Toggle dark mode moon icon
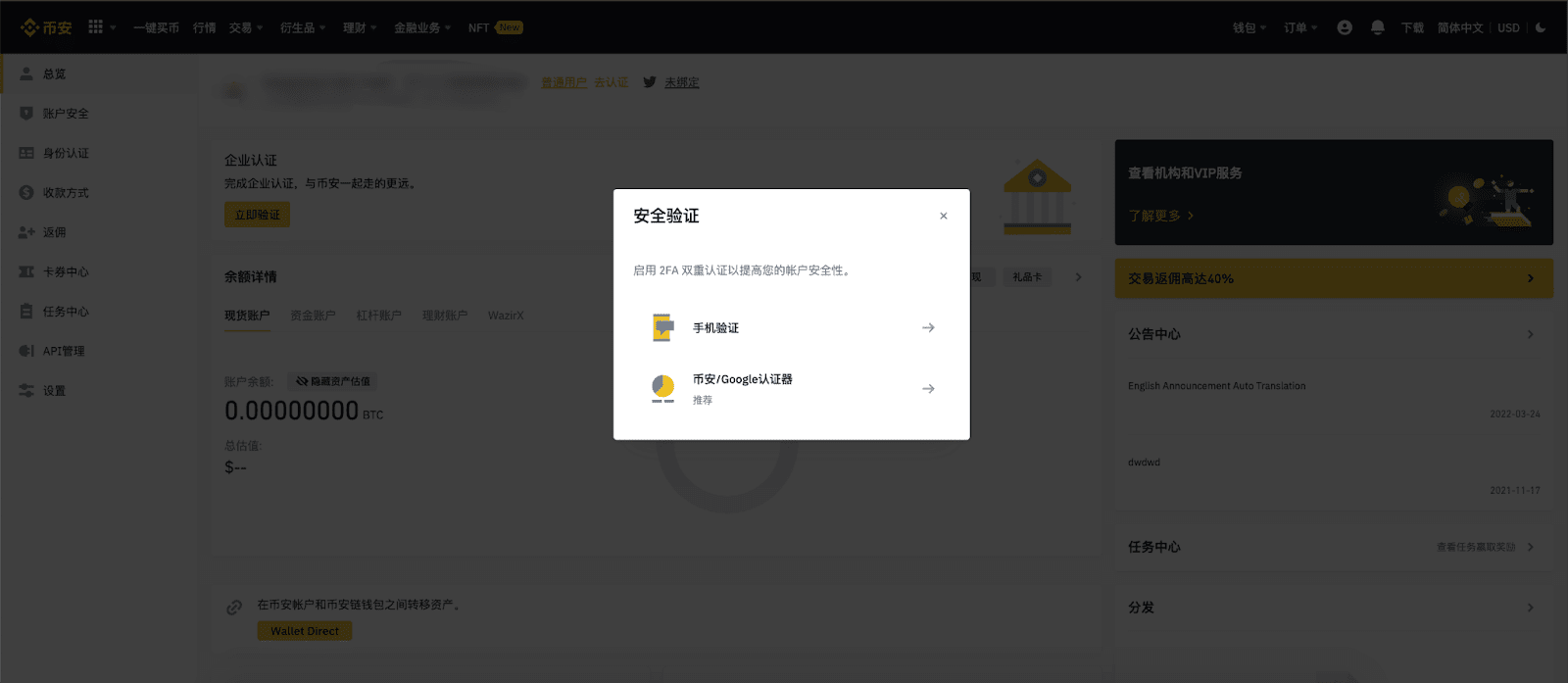This screenshot has width=1568, height=683. 1541,27
